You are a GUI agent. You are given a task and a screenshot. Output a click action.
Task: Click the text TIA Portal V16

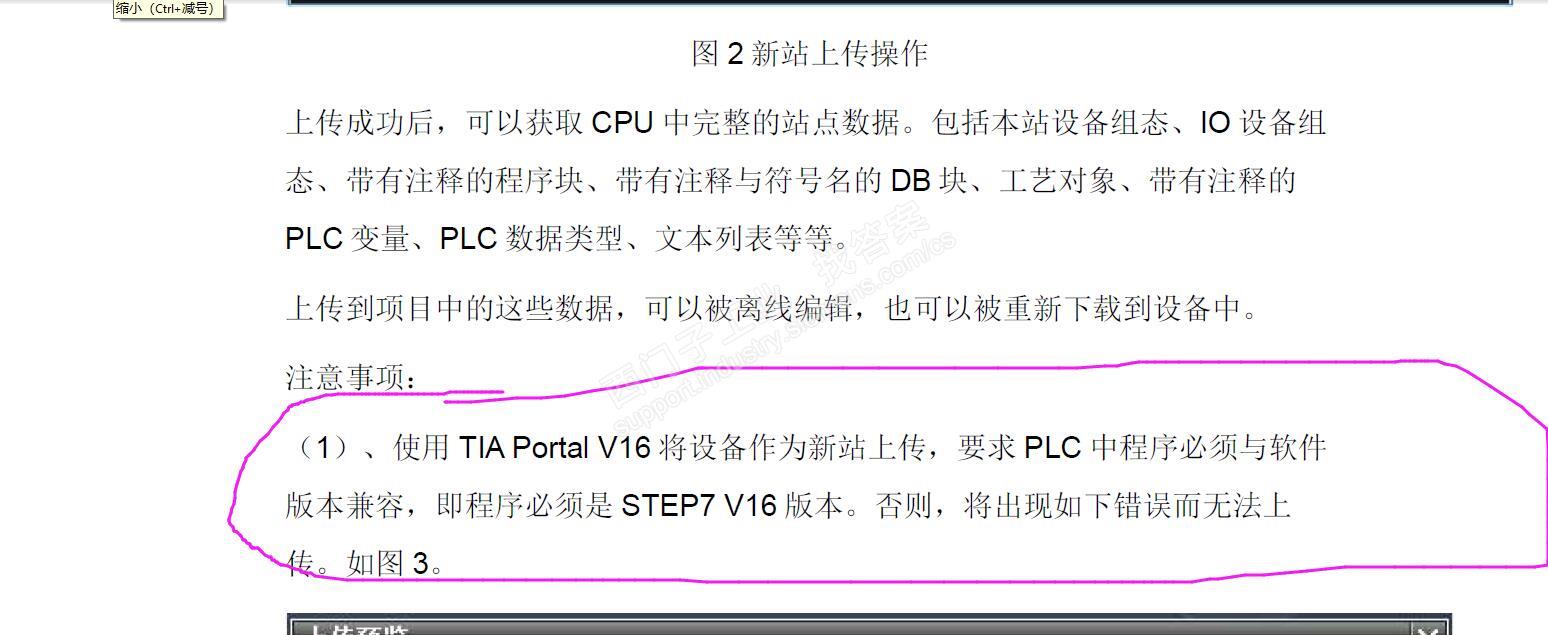[555, 447]
